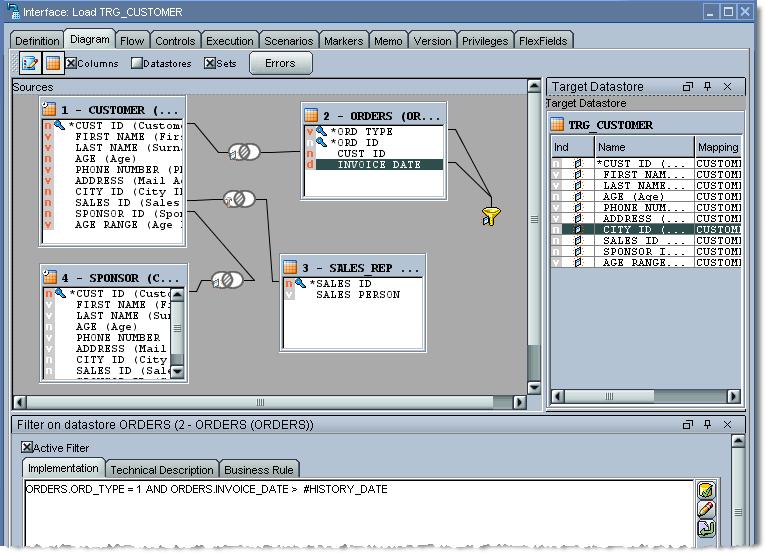765x553 pixels.
Task: Toggle the Columns checkbox
Action: (71, 63)
